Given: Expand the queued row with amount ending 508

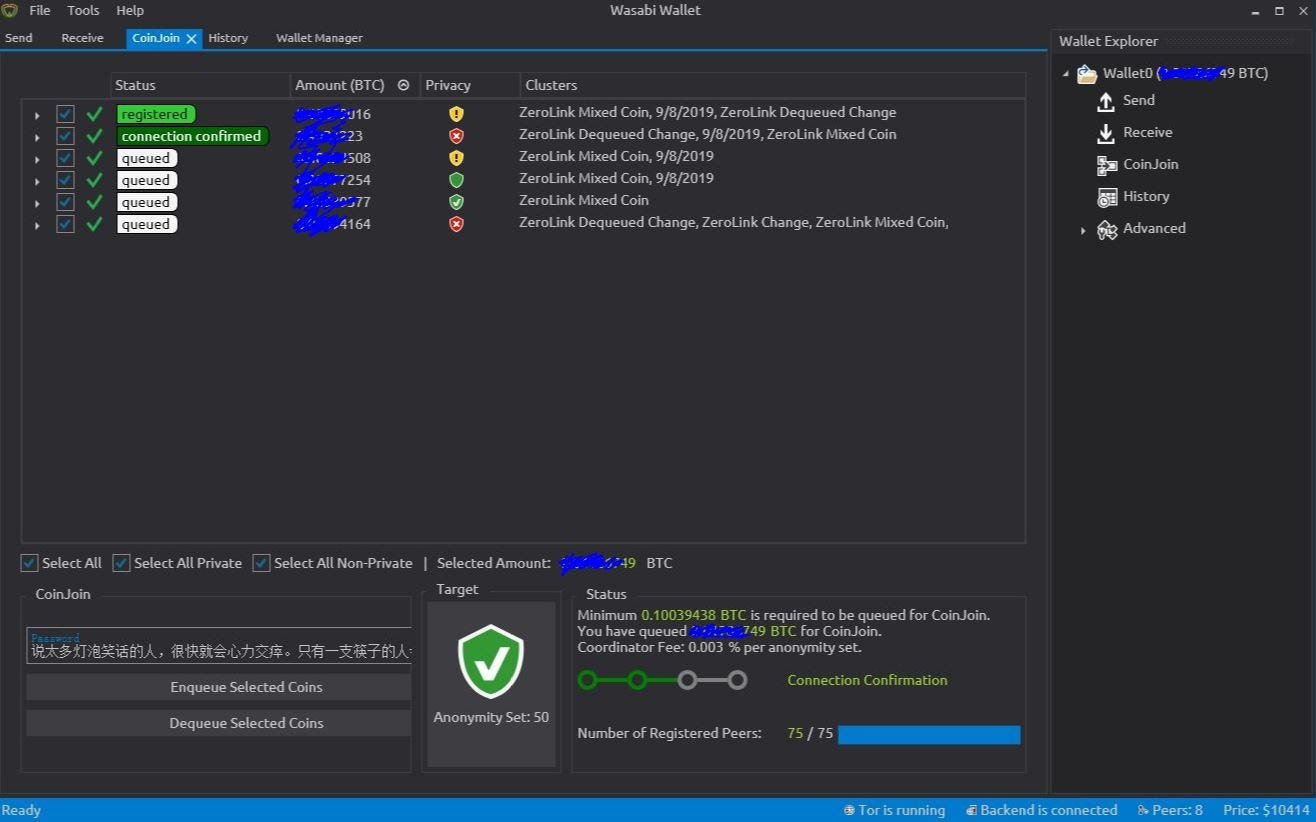Looking at the screenshot, I should click(37, 159).
